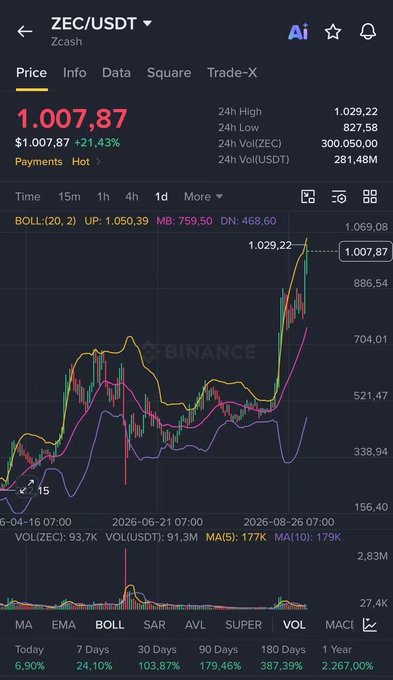This screenshot has width=393, height=680.
Task: Tap the Today 6,90% performance
Action: (x=29, y=657)
